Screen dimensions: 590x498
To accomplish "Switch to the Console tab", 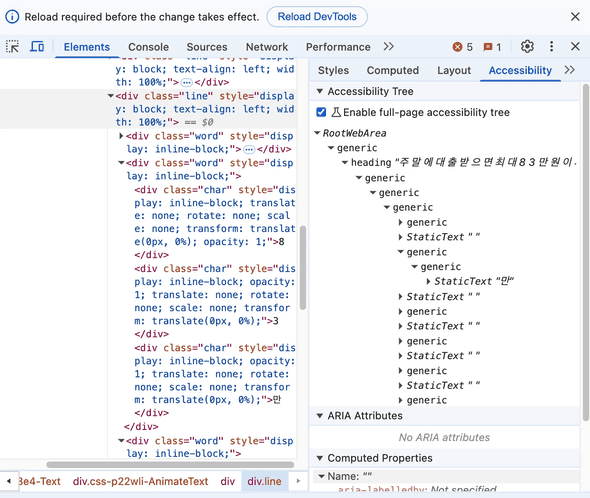I will click(x=148, y=47).
